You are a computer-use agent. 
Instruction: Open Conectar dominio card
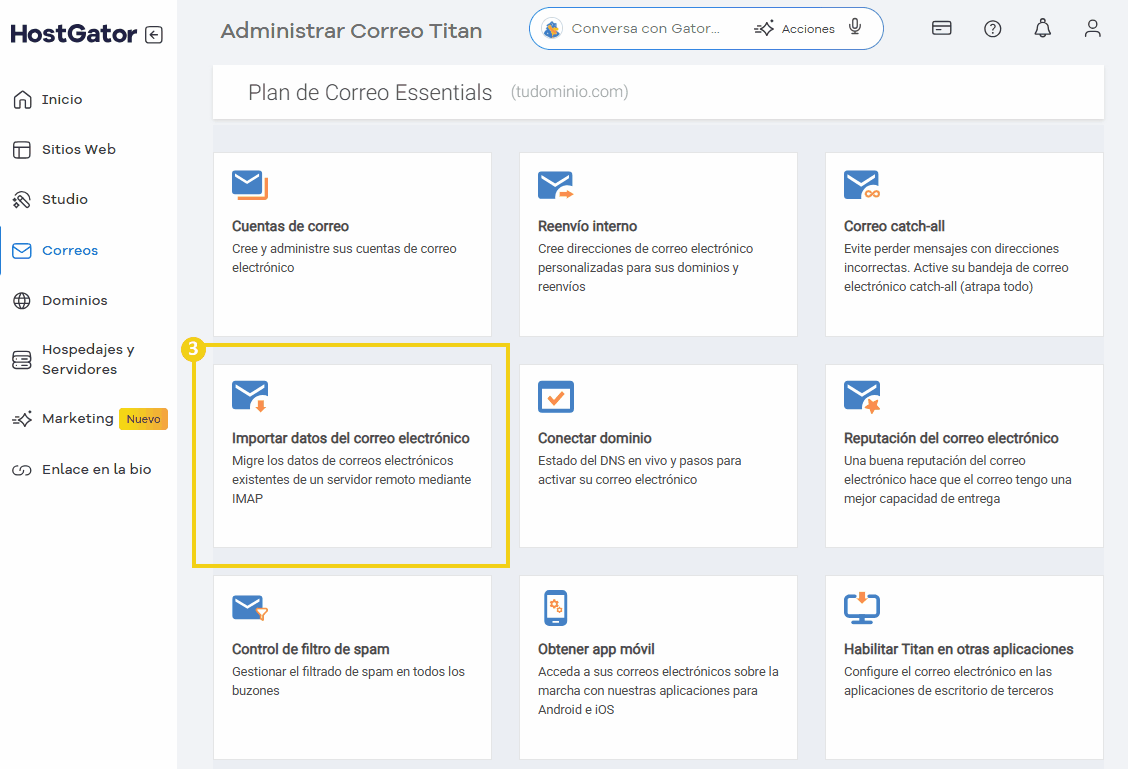[595, 439]
